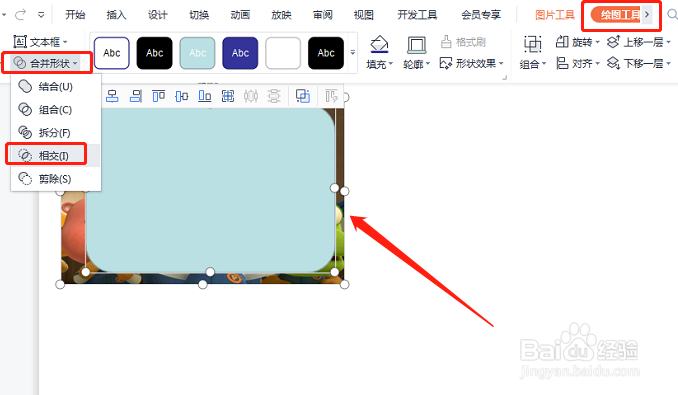Screen dimensions: 678x395
Task: Click the redo arrow icon
Action: tap(20, 15)
